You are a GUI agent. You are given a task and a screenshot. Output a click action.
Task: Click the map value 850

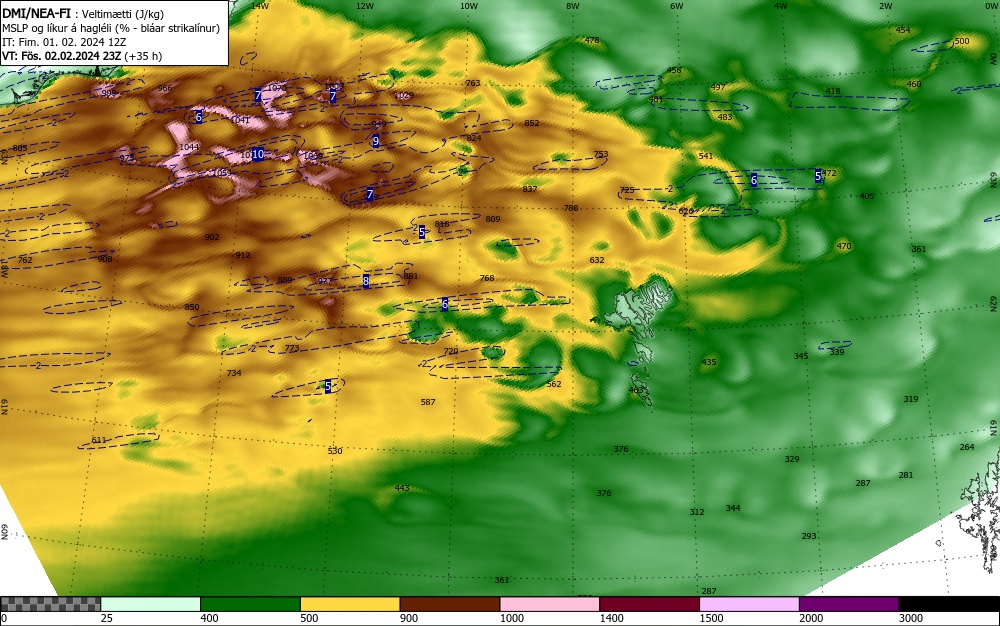(191, 307)
